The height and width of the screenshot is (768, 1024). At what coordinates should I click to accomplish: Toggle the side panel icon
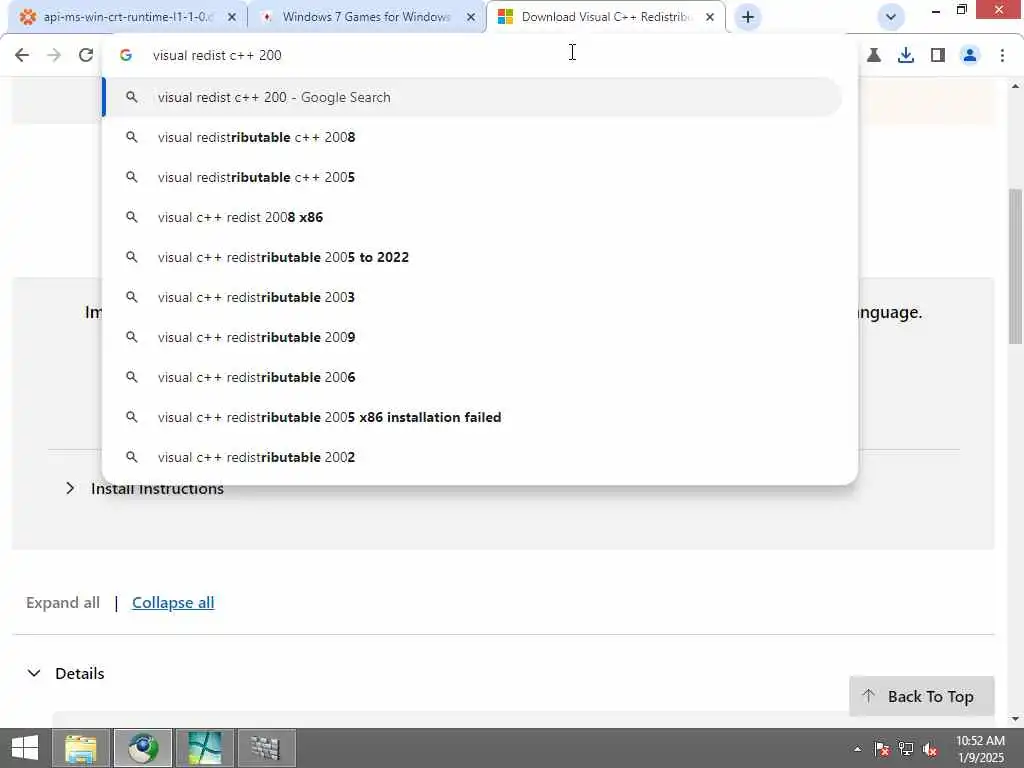tap(938, 56)
